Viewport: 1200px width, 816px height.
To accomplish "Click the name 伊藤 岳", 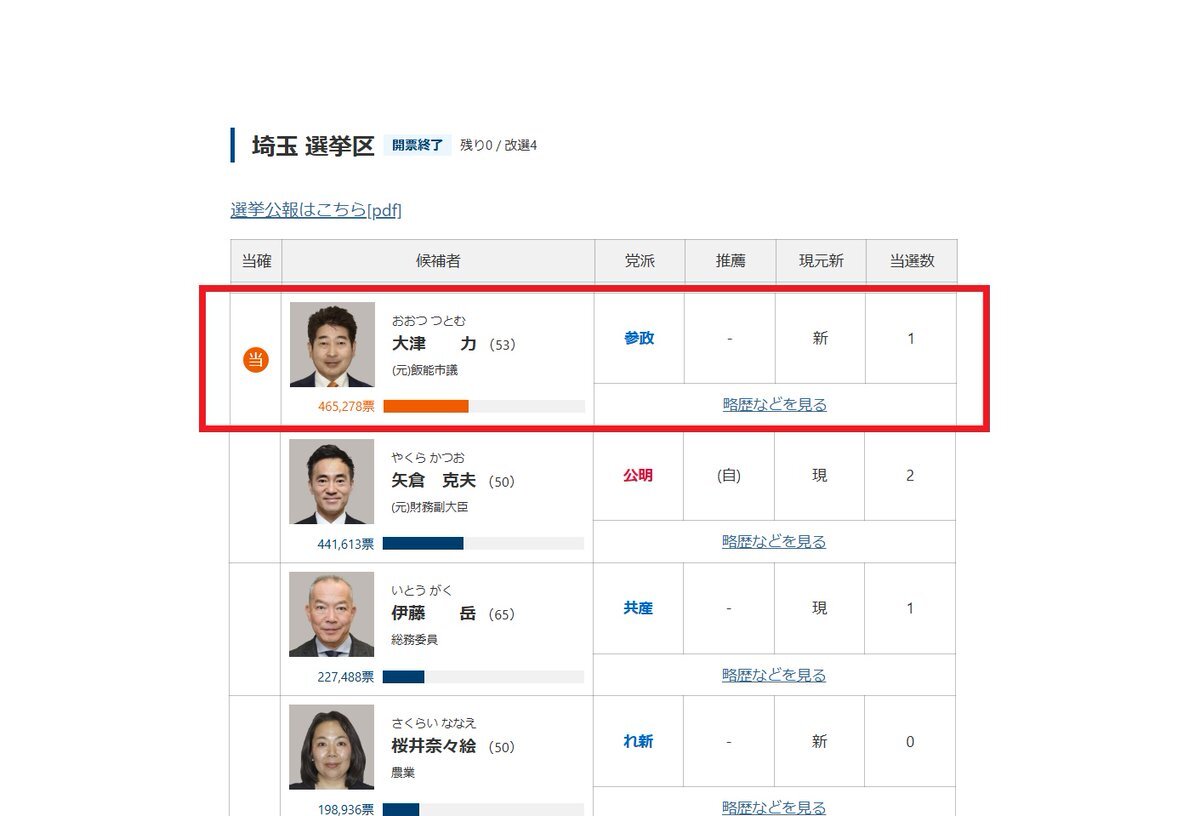I will coord(434,614).
